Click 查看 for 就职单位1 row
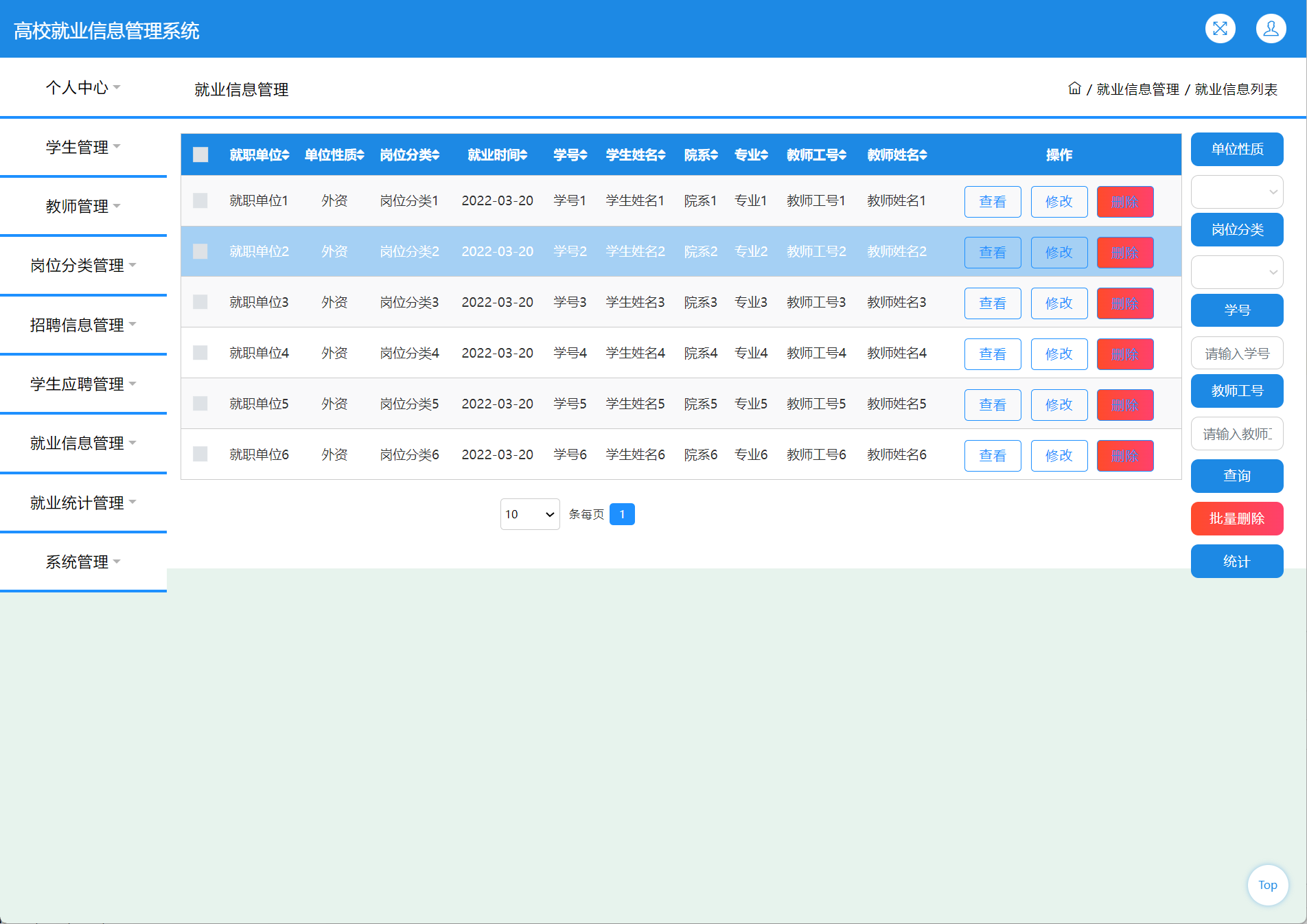 [993, 202]
